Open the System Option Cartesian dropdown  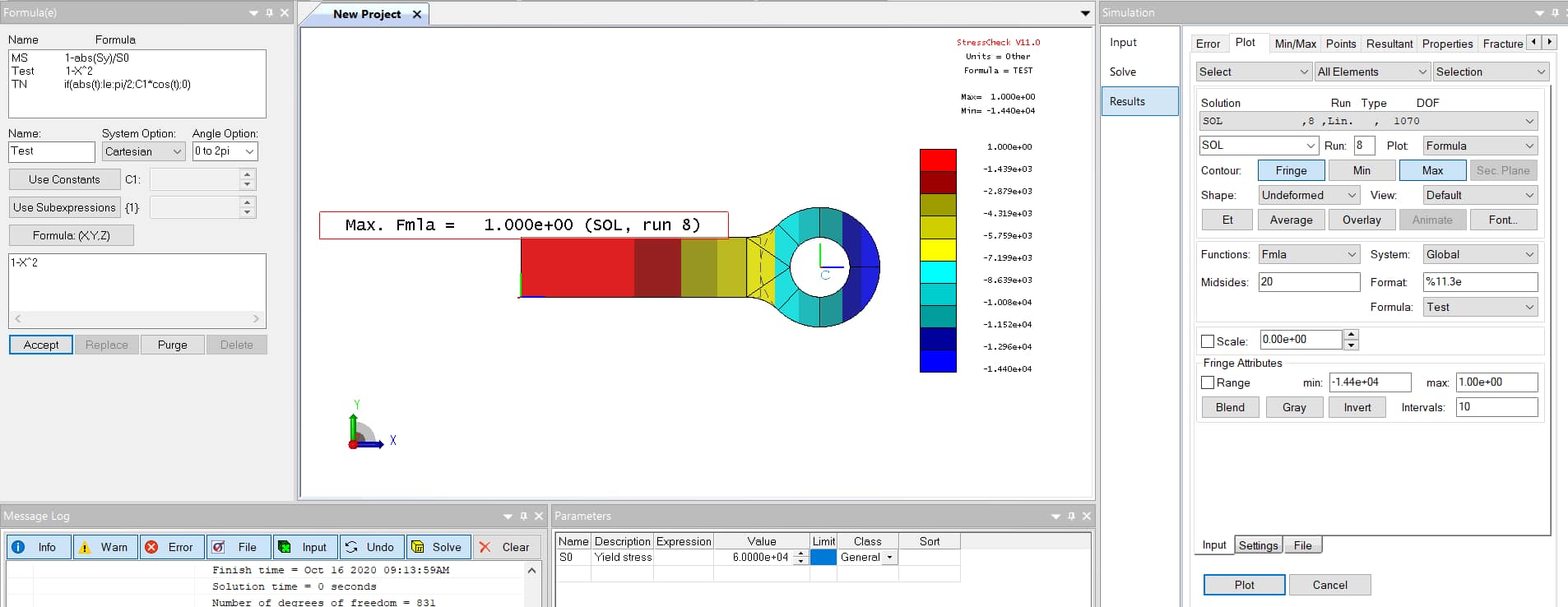(x=143, y=151)
